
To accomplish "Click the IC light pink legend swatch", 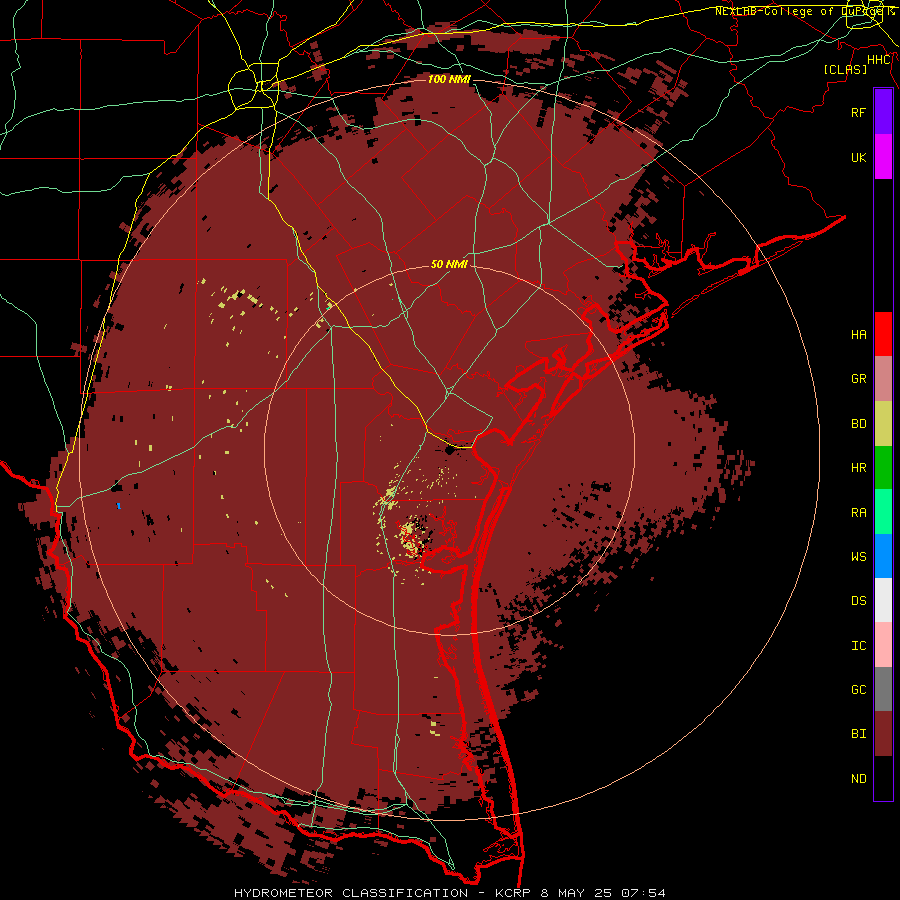I will [x=883, y=645].
